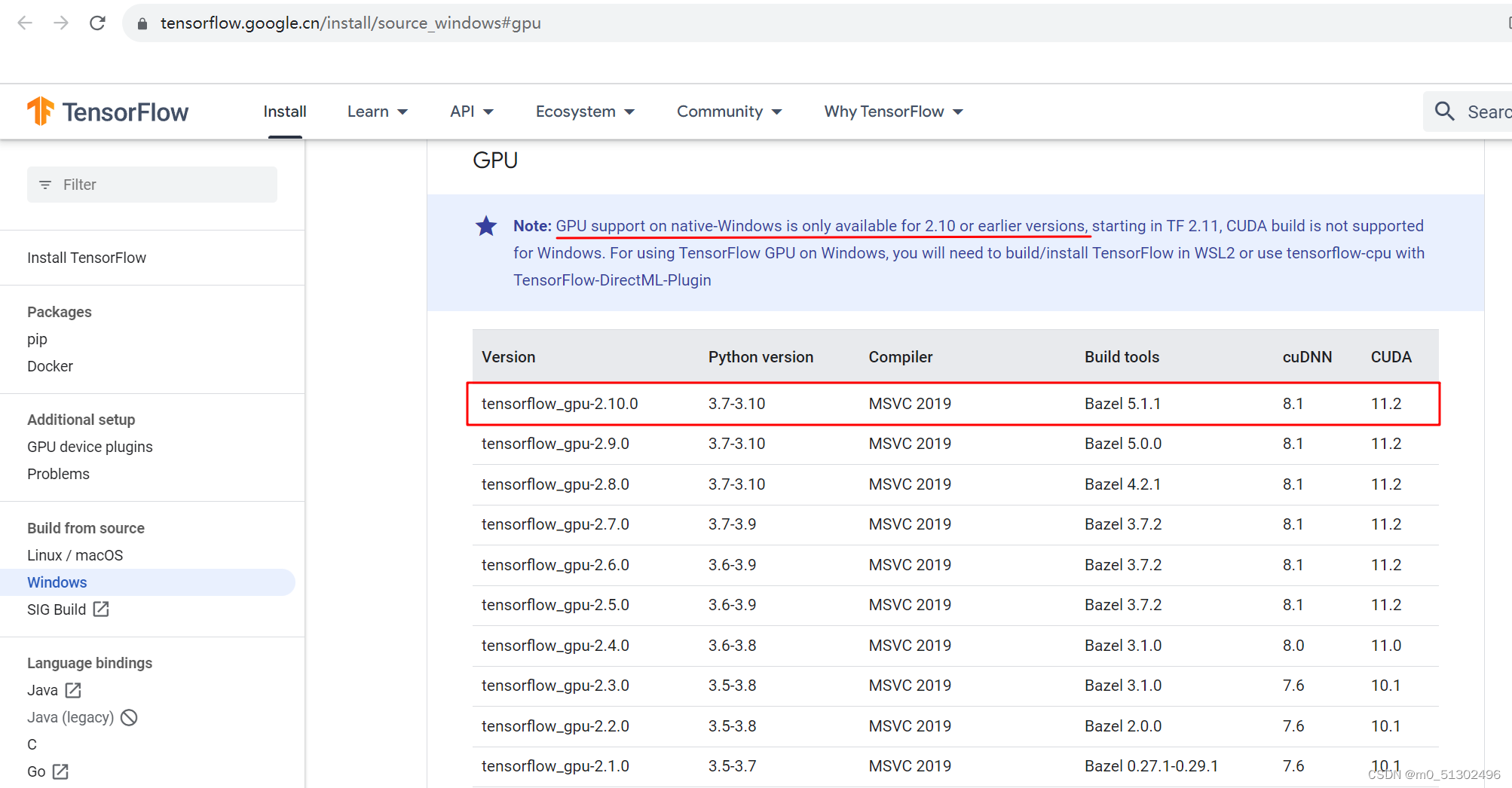
Task: Click the cuDNN column header
Action: [1307, 357]
